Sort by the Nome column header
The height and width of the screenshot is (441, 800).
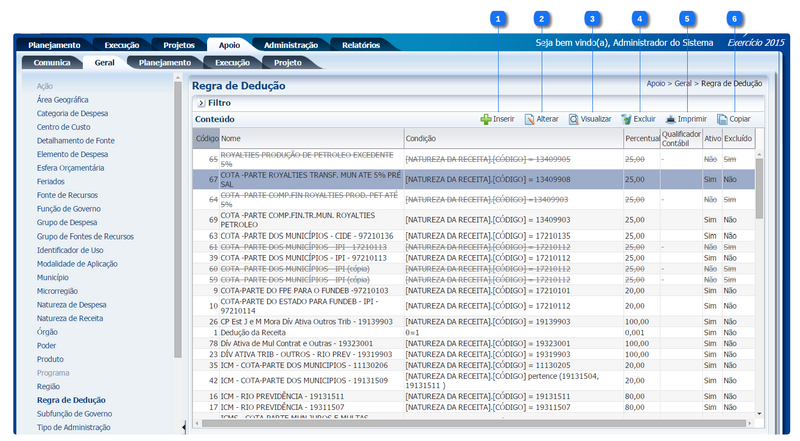point(231,137)
